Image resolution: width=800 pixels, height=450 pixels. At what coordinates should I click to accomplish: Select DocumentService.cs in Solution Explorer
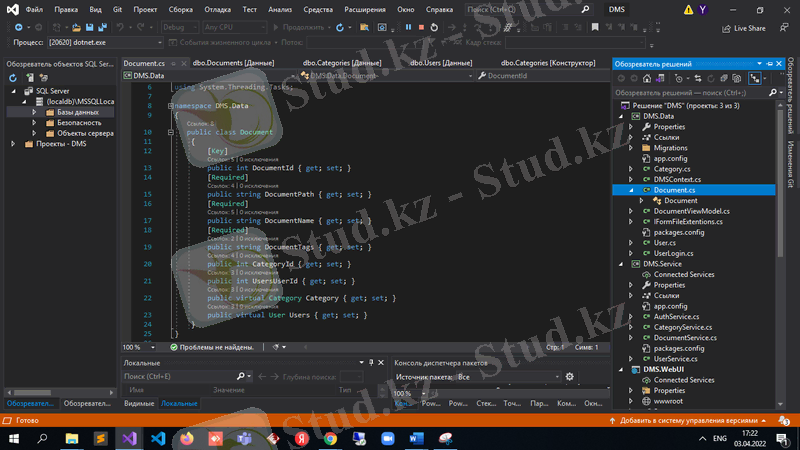point(685,337)
